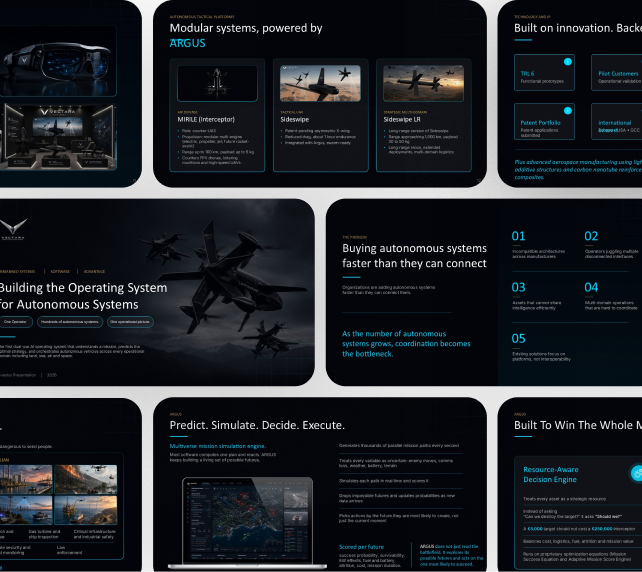Click the "SOFTWARE" label above the headline

[60, 271]
